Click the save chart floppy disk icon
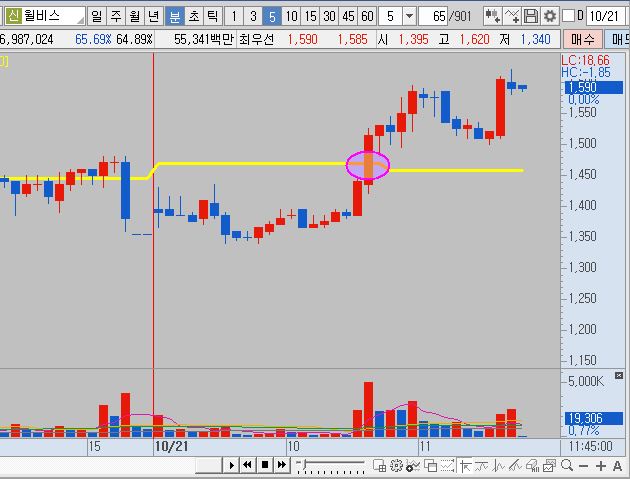This screenshot has height=479, width=630. (531, 16)
